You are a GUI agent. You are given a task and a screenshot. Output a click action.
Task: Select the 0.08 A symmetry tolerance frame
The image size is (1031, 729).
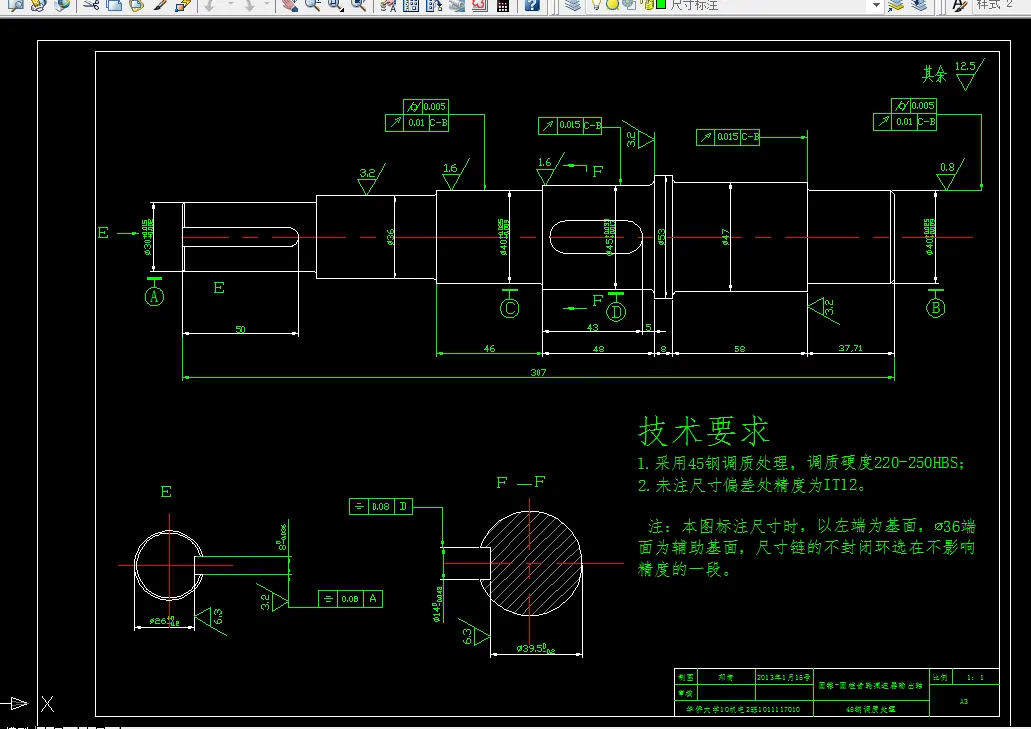coord(350,599)
